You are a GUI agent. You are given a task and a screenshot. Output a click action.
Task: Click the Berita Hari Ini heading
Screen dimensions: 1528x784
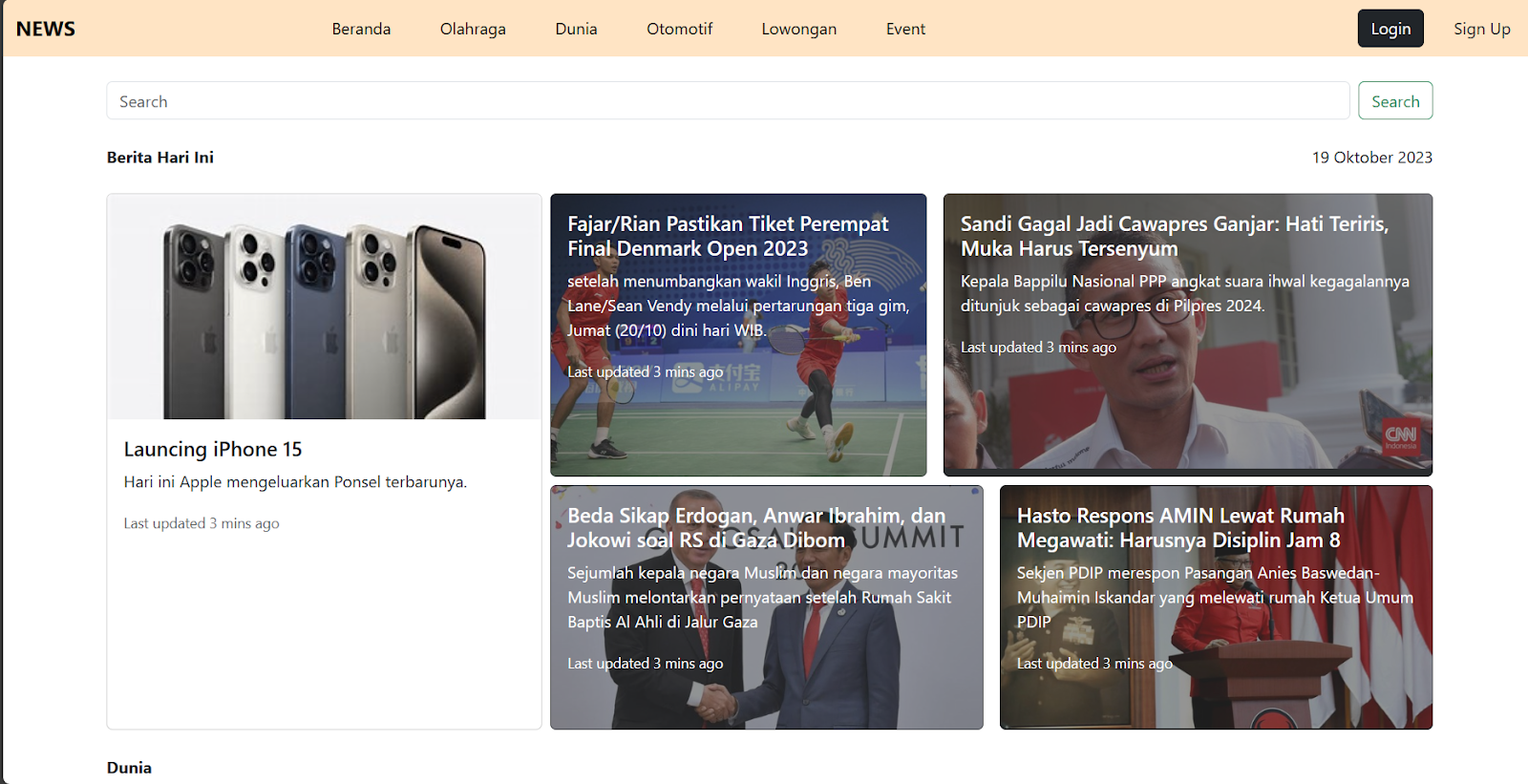[160, 158]
